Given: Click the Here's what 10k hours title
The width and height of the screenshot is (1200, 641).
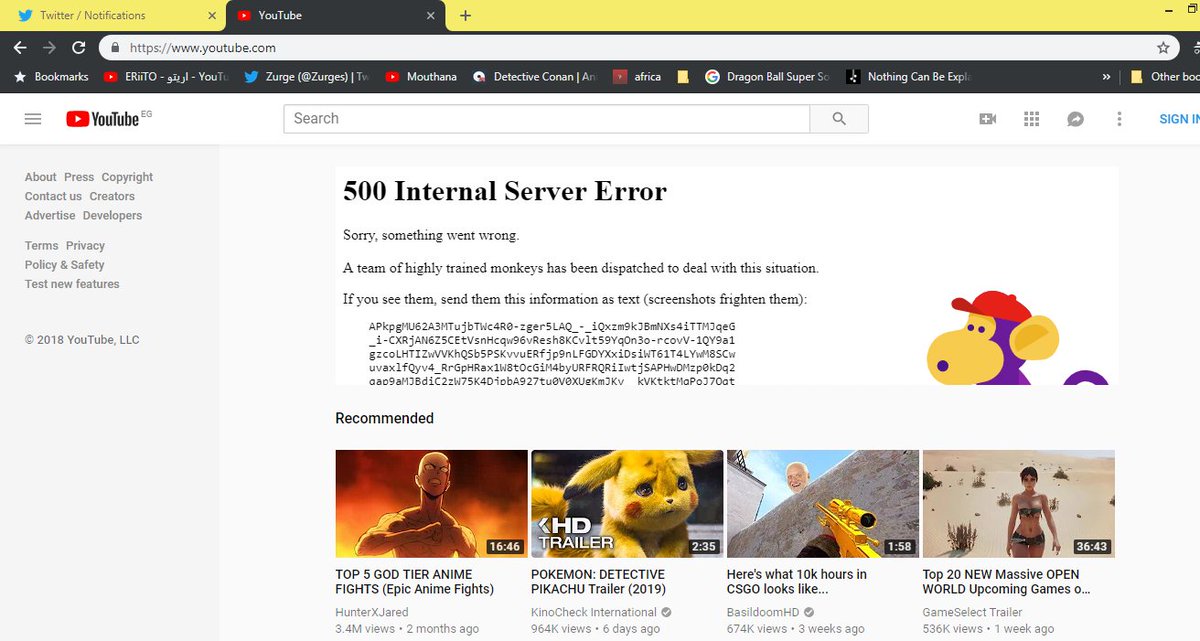Looking at the screenshot, I should [x=797, y=582].
